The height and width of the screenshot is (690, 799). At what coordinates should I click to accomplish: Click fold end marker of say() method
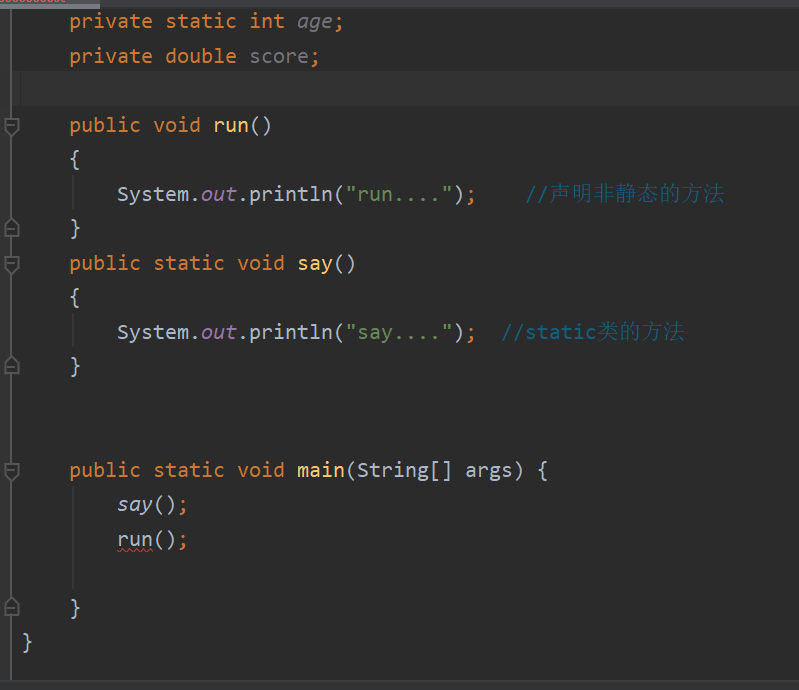coord(12,366)
